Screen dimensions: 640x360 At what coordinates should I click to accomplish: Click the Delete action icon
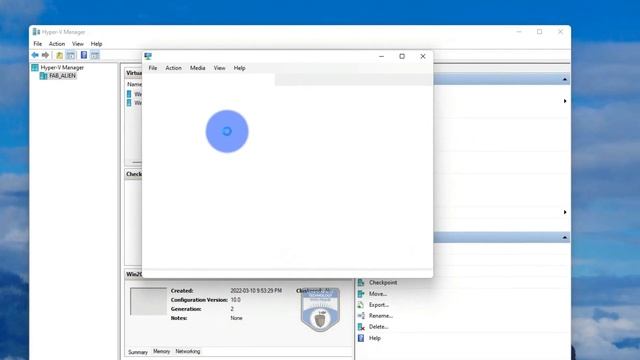[x=361, y=327]
